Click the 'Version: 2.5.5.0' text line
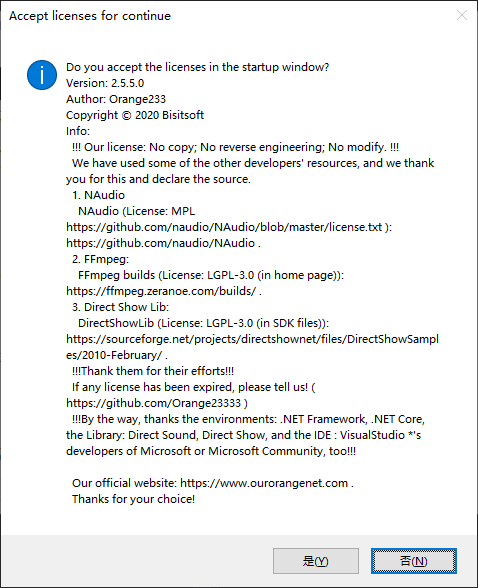Image resolution: width=478 pixels, height=588 pixels. [105, 83]
